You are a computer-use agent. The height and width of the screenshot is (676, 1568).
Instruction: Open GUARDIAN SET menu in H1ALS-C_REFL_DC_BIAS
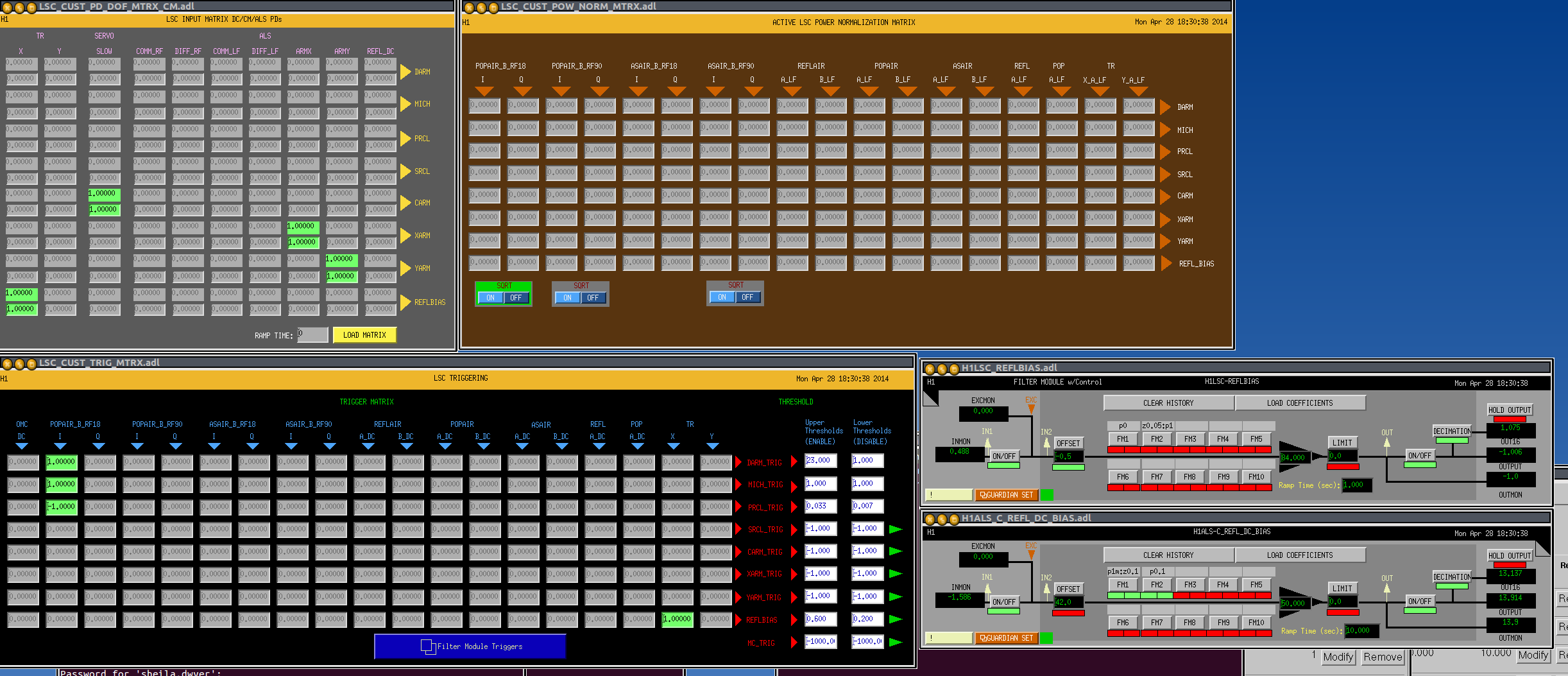click(1007, 638)
